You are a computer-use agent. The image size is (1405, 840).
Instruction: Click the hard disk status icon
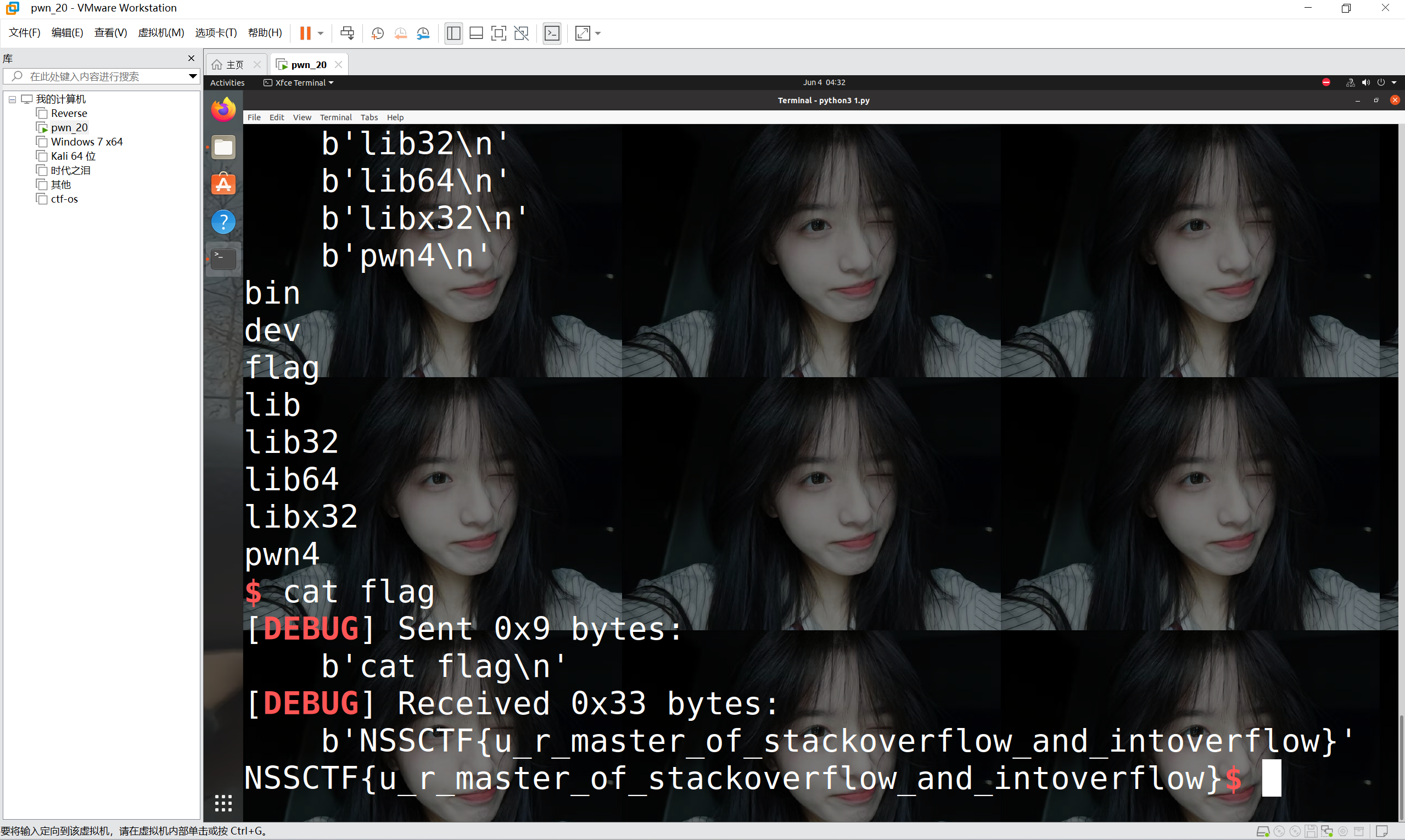pyautogui.click(x=1263, y=832)
